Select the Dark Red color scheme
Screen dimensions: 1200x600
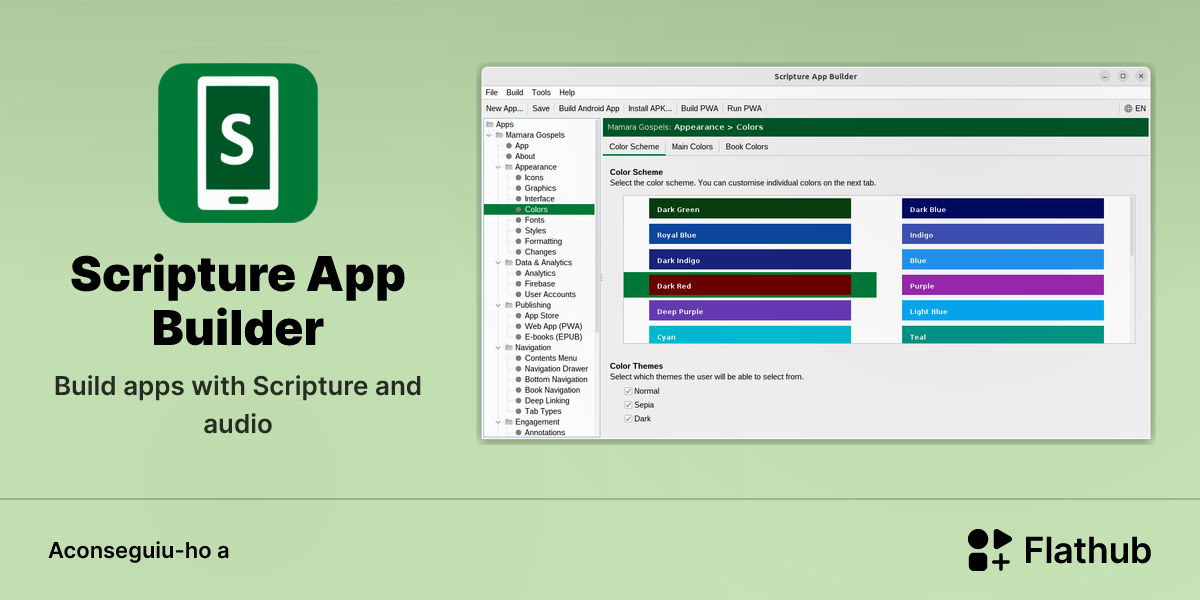pyautogui.click(x=750, y=286)
